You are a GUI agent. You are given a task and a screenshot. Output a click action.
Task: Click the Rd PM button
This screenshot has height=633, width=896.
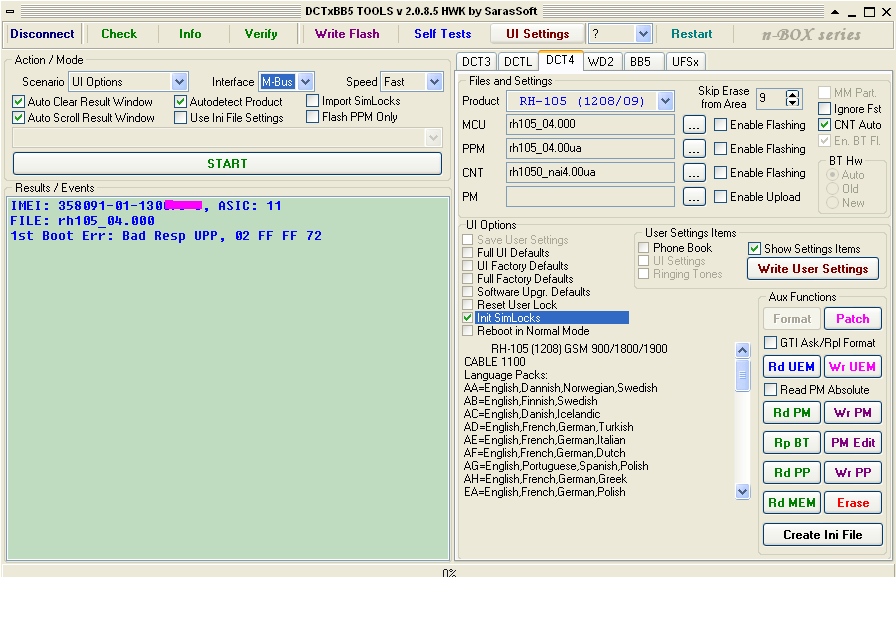pyautogui.click(x=791, y=412)
